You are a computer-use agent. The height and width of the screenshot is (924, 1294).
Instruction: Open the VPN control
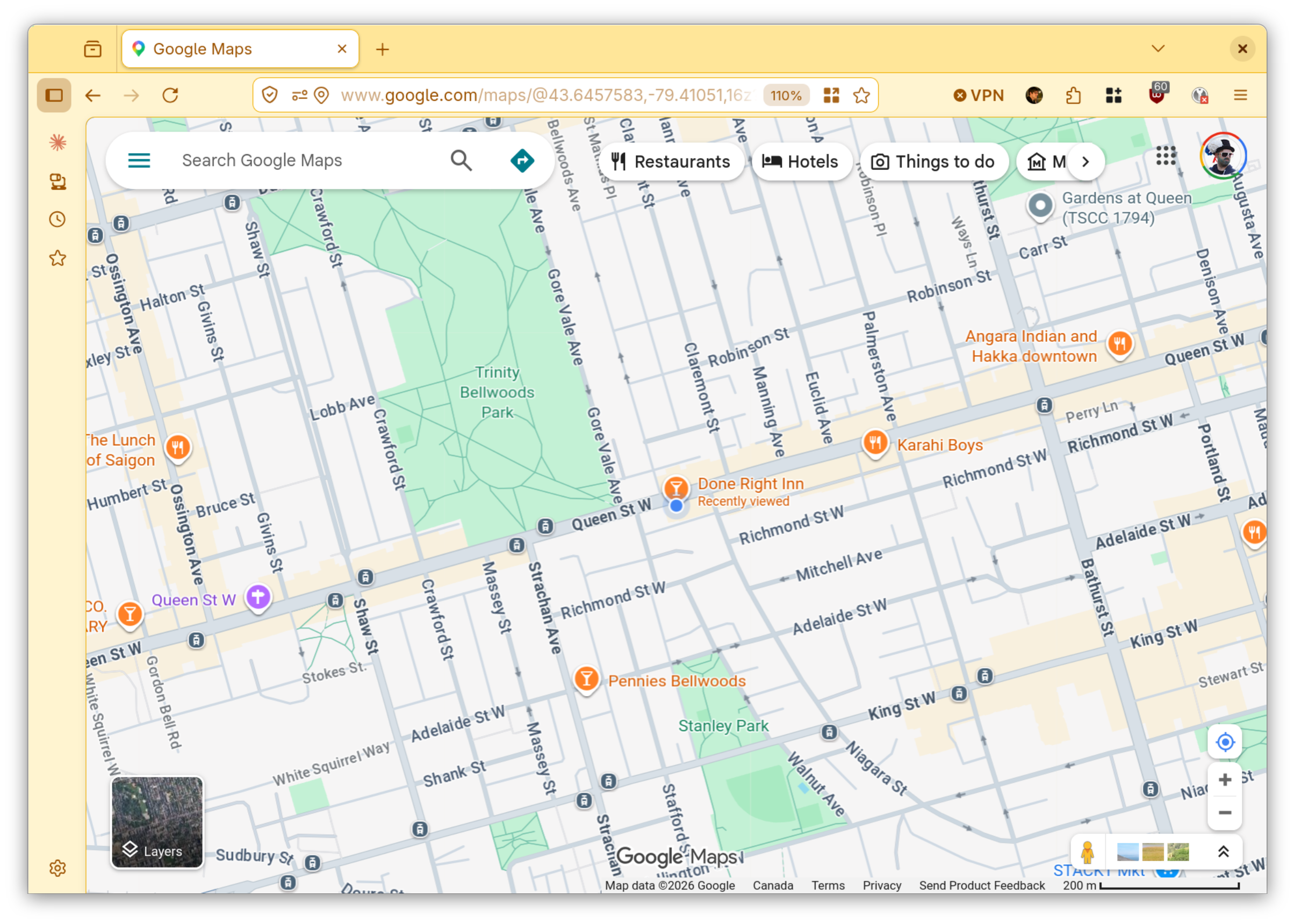coord(979,95)
